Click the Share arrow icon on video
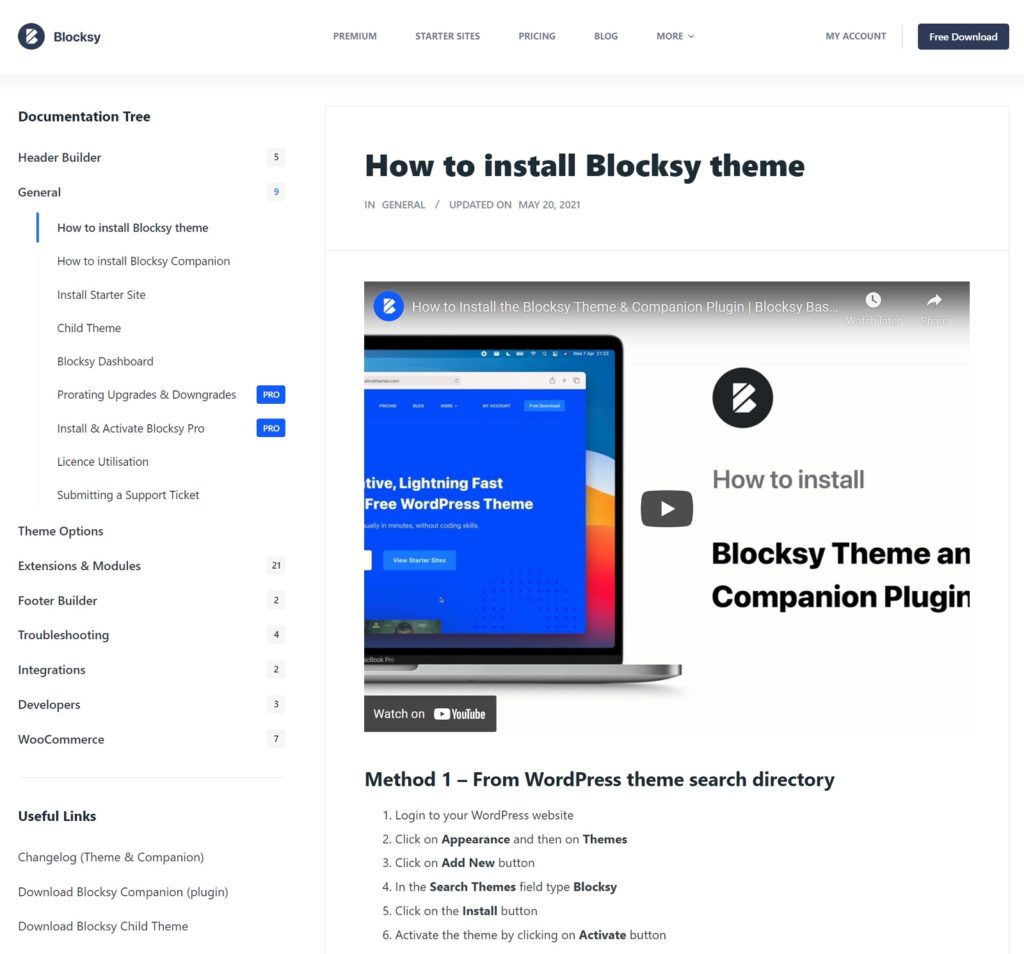This screenshot has height=954, width=1024. (x=934, y=300)
